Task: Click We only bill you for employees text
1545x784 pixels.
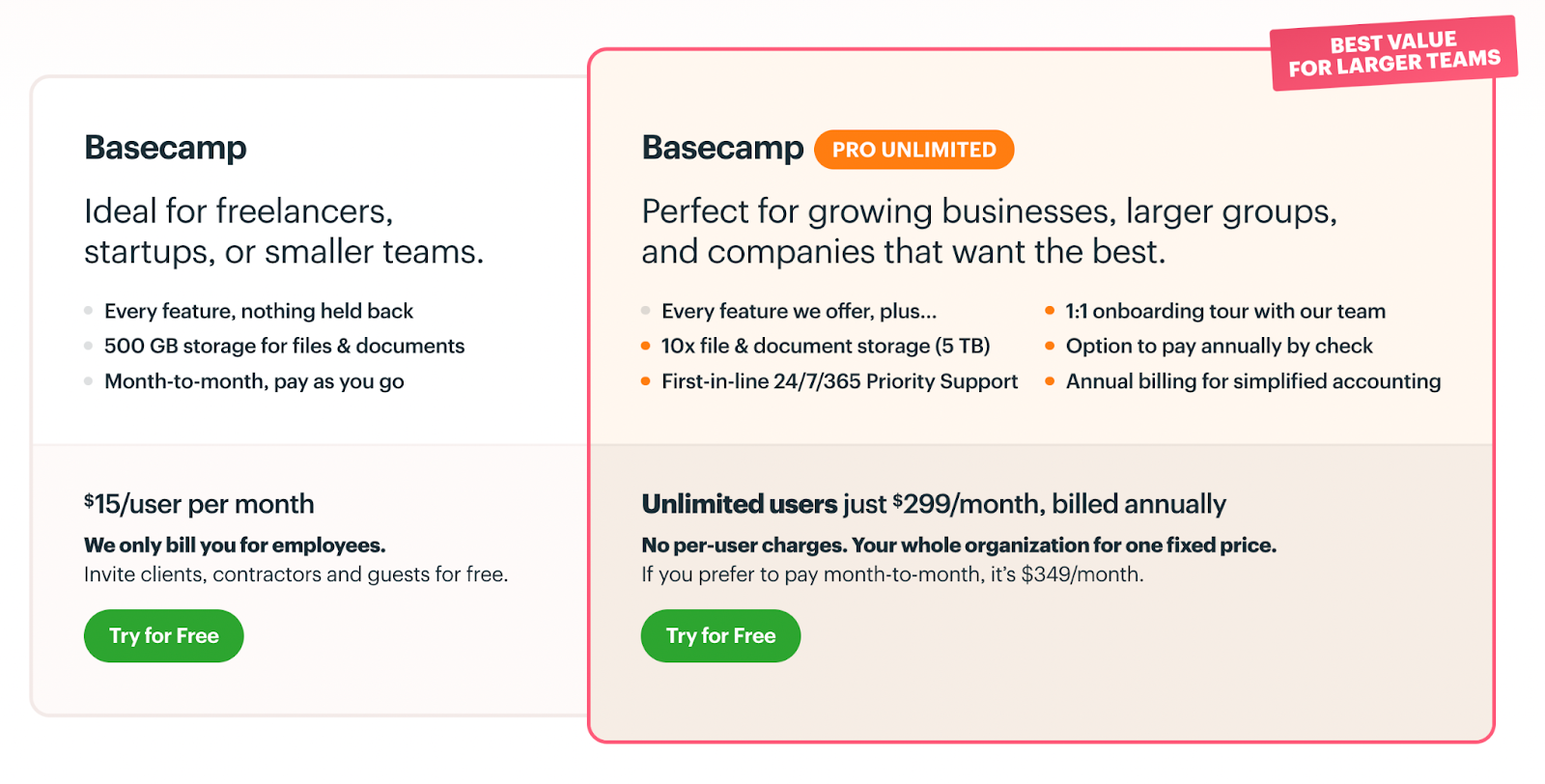Action: coord(235,546)
